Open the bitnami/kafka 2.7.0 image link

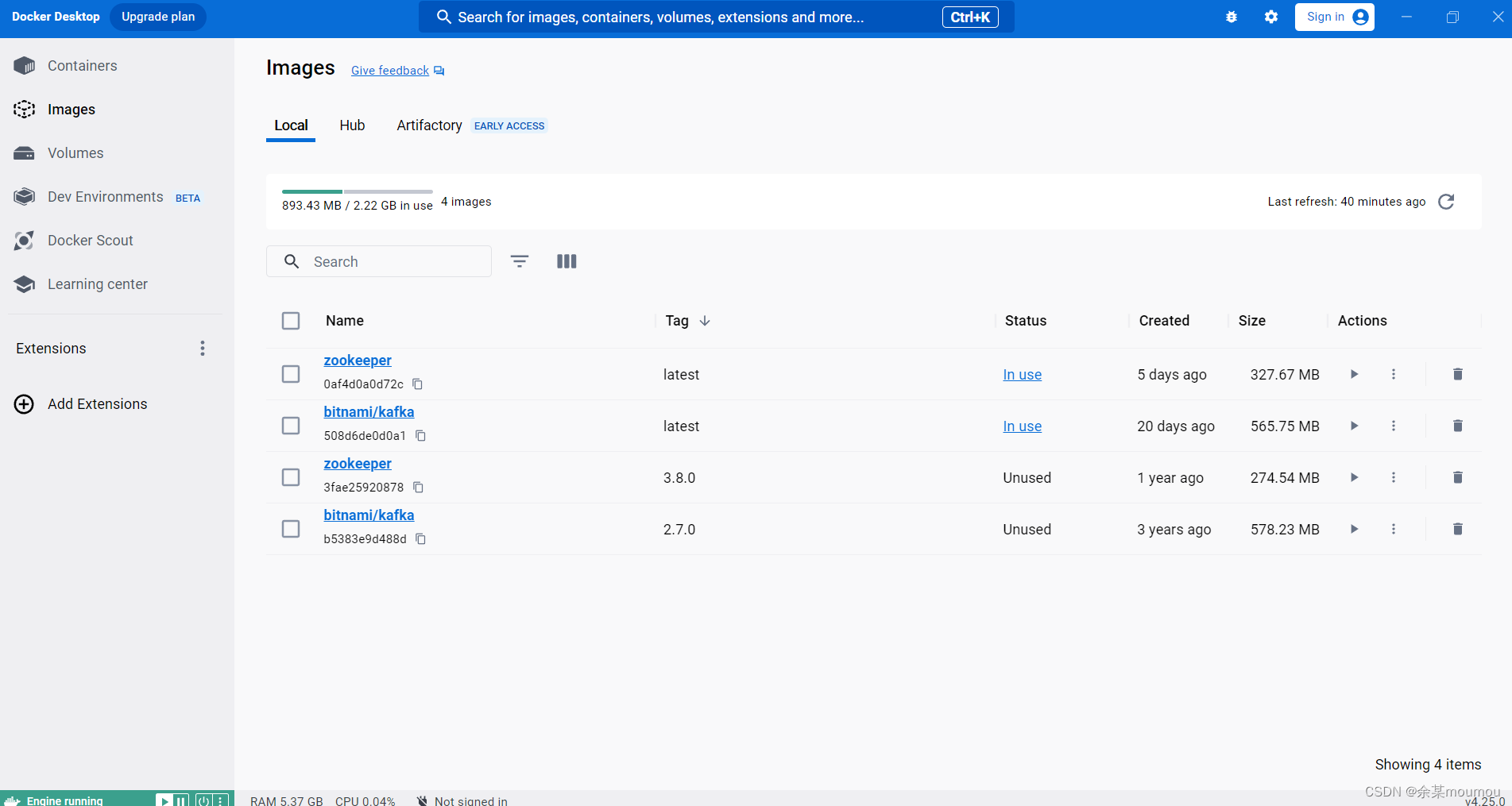tap(369, 515)
